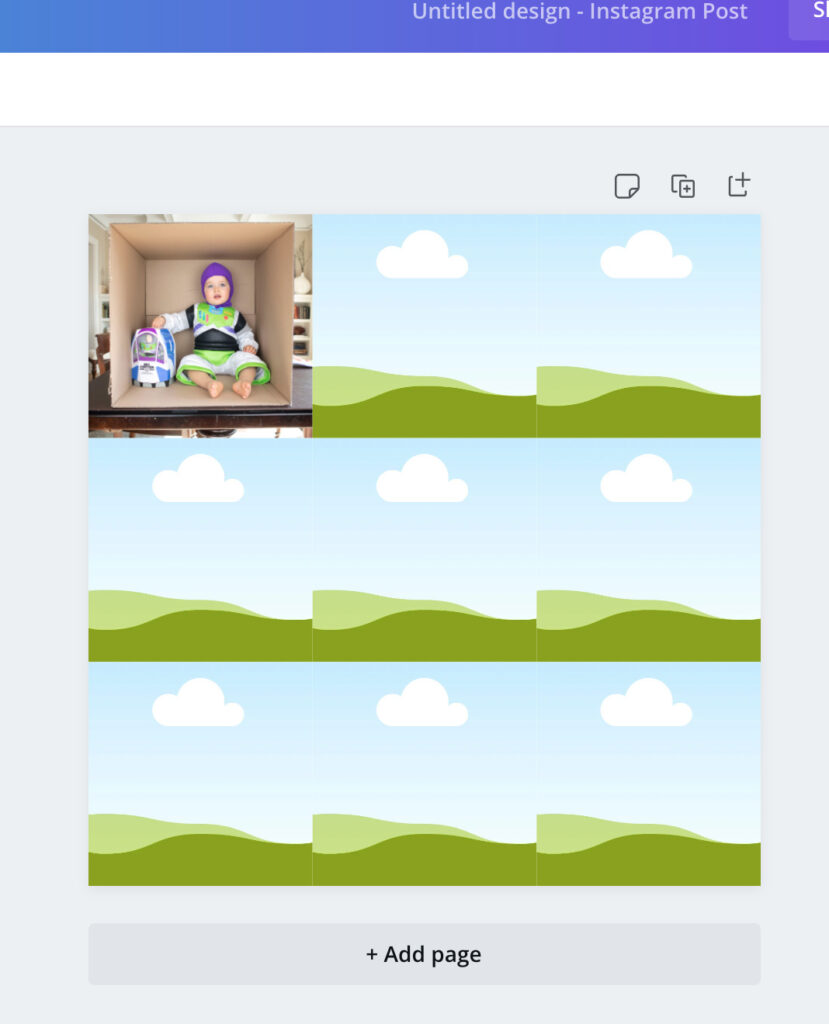This screenshot has width=829, height=1024.
Task: Click the baby's purple hat in the photo
Action: pos(217,280)
